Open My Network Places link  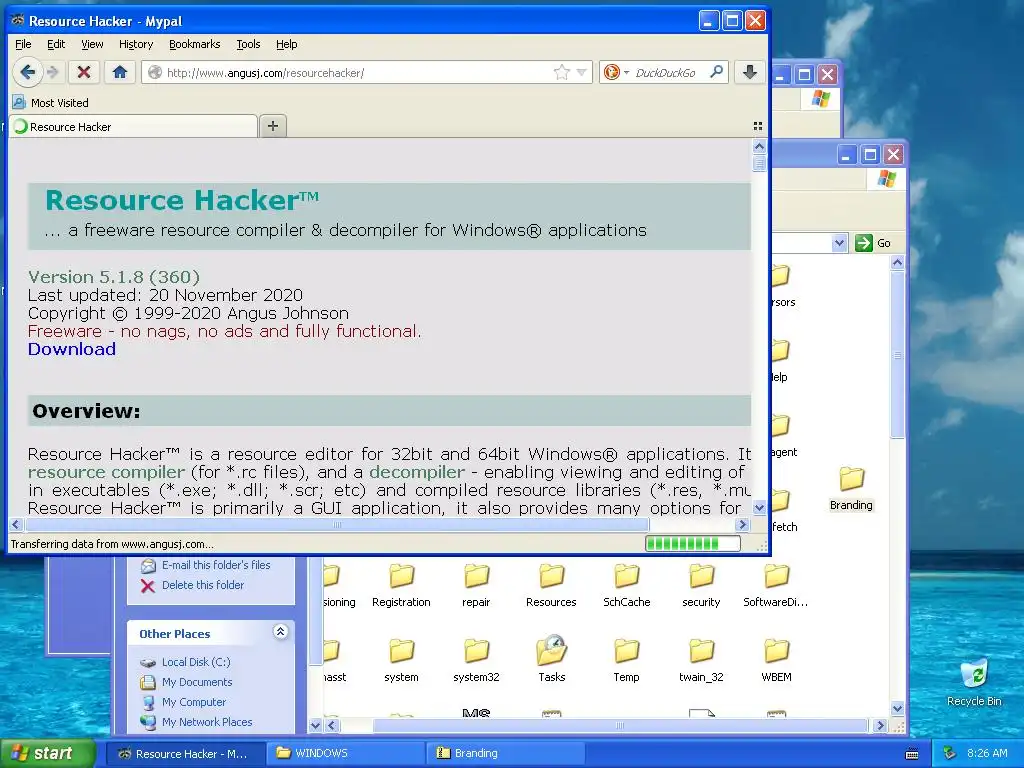point(206,722)
